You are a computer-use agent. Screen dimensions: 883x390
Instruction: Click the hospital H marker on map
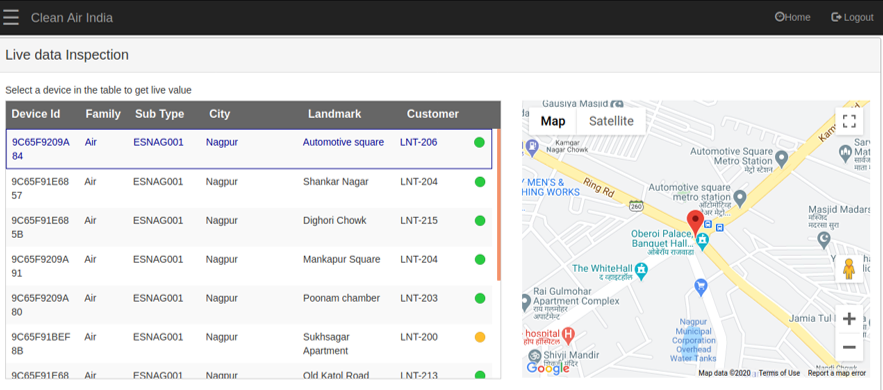[569, 336]
